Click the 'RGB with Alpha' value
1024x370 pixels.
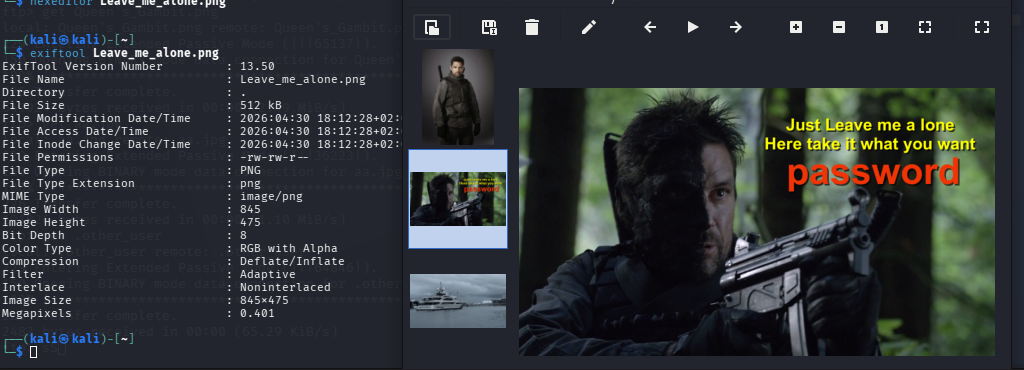[x=289, y=249]
